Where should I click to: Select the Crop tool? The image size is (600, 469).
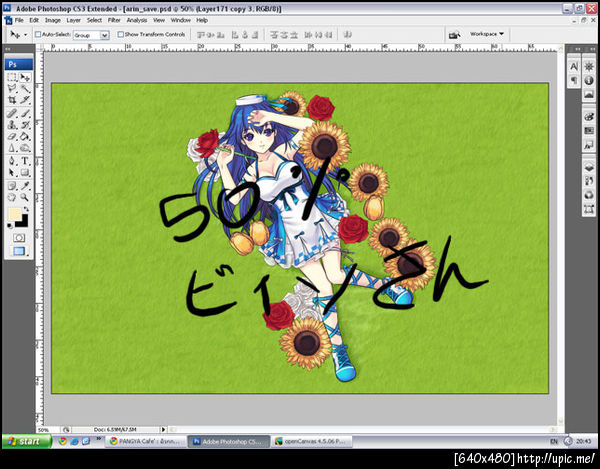pyautogui.click(x=12, y=100)
